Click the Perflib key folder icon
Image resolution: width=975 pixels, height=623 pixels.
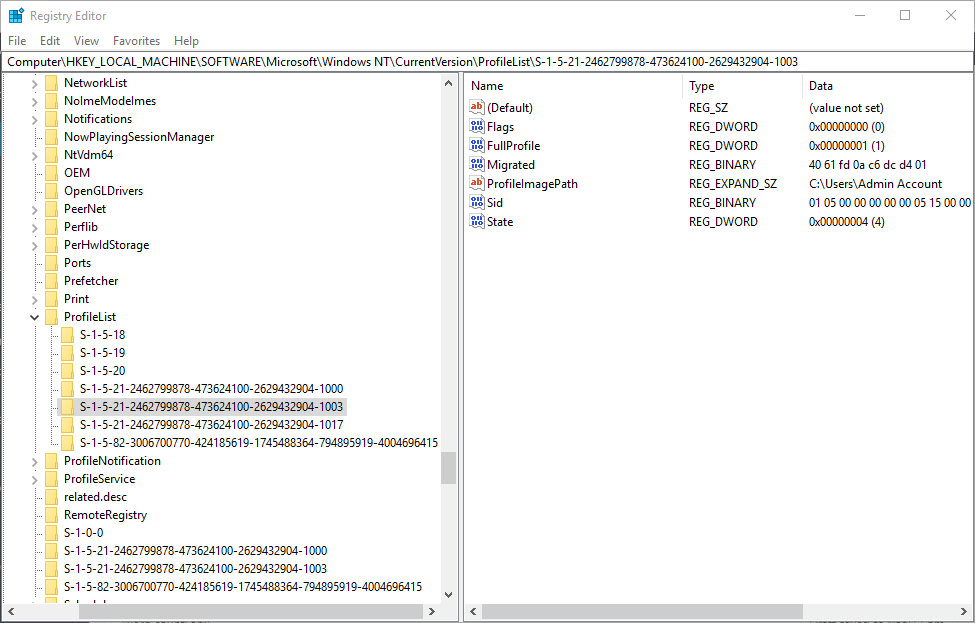coord(52,227)
